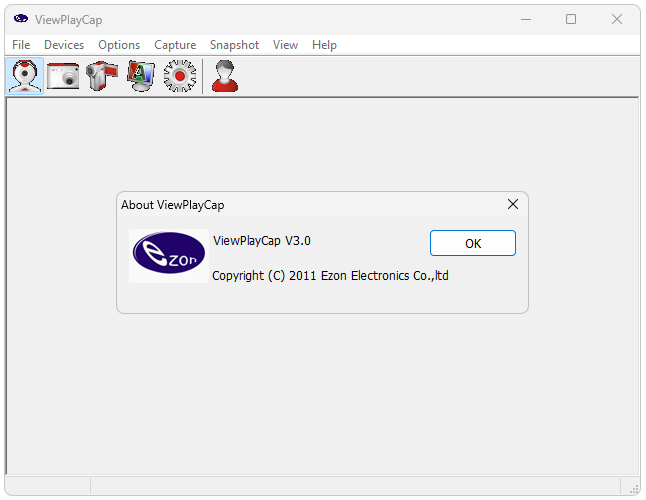Open the Snapshot menu

pyautogui.click(x=234, y=44)
